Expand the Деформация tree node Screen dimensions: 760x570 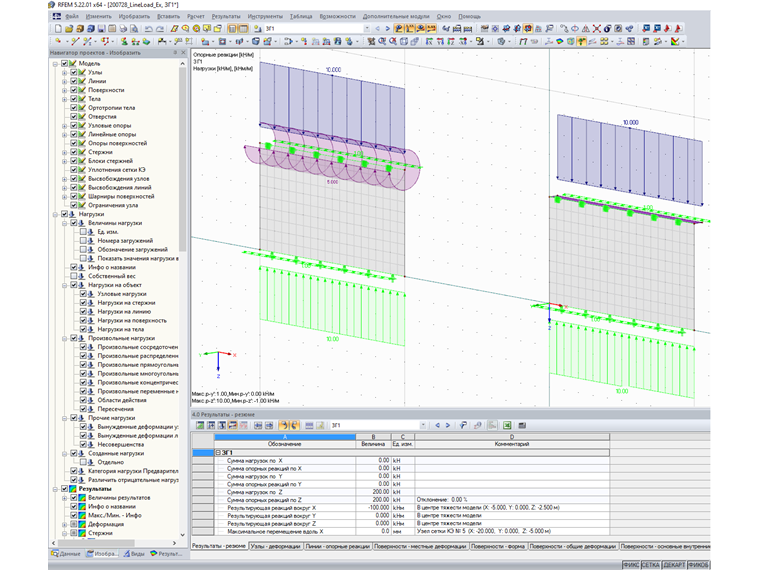(64, 524)
